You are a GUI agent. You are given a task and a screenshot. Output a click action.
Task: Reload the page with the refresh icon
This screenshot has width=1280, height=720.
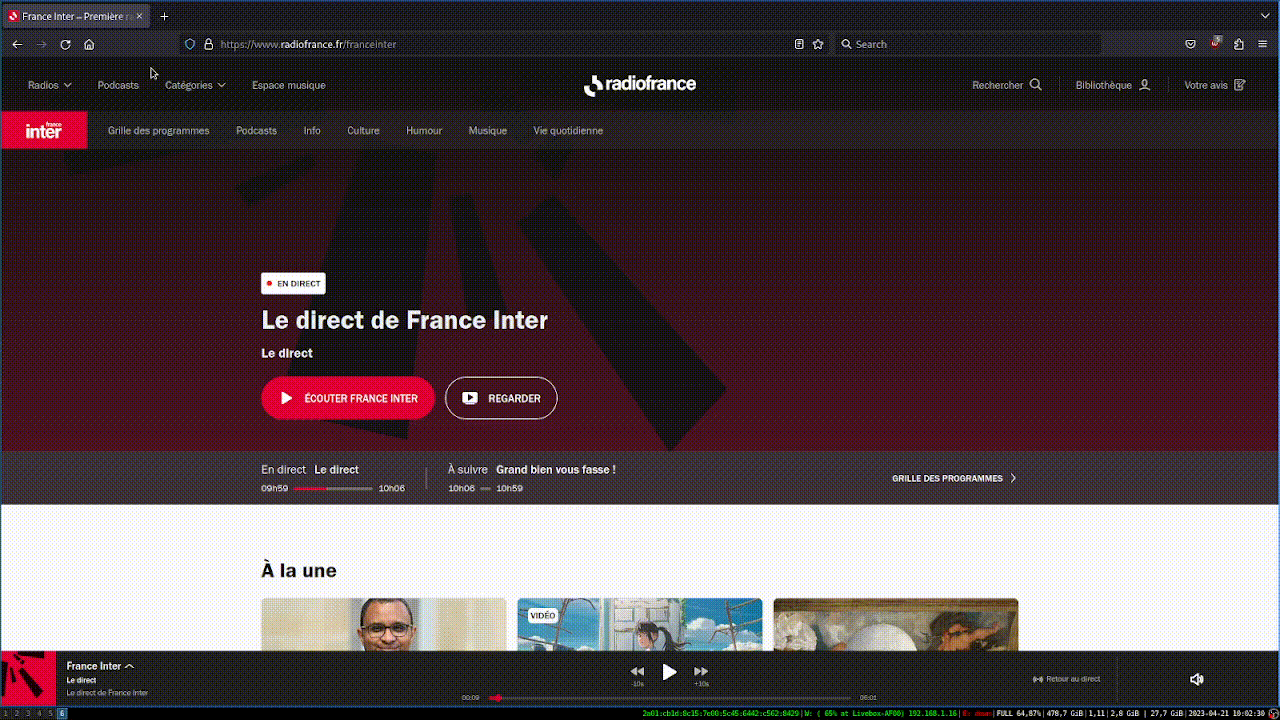[65, 44]
